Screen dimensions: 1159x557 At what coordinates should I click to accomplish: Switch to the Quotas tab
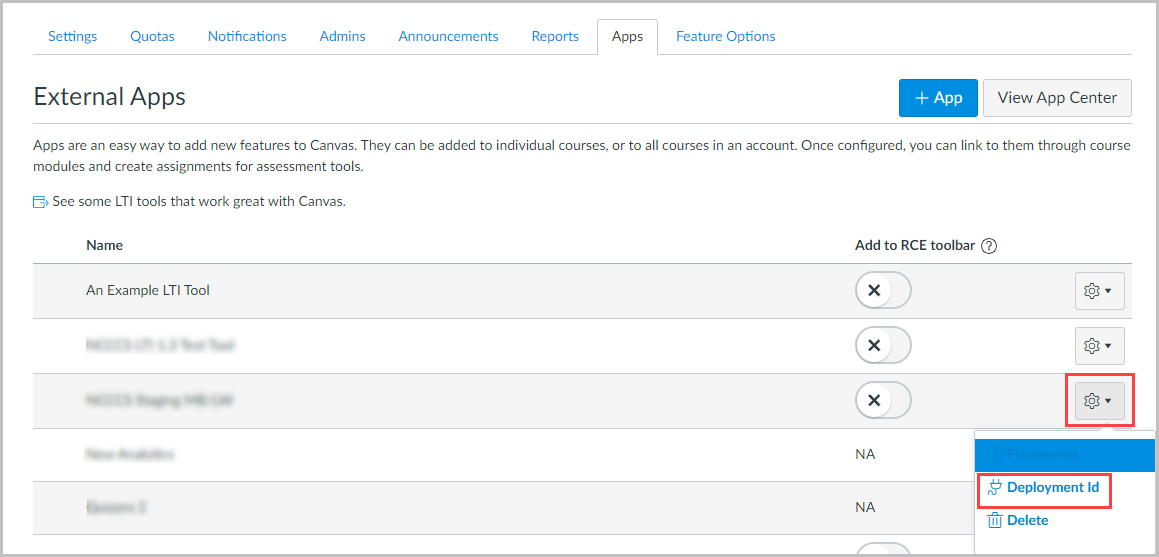point(152,36)
